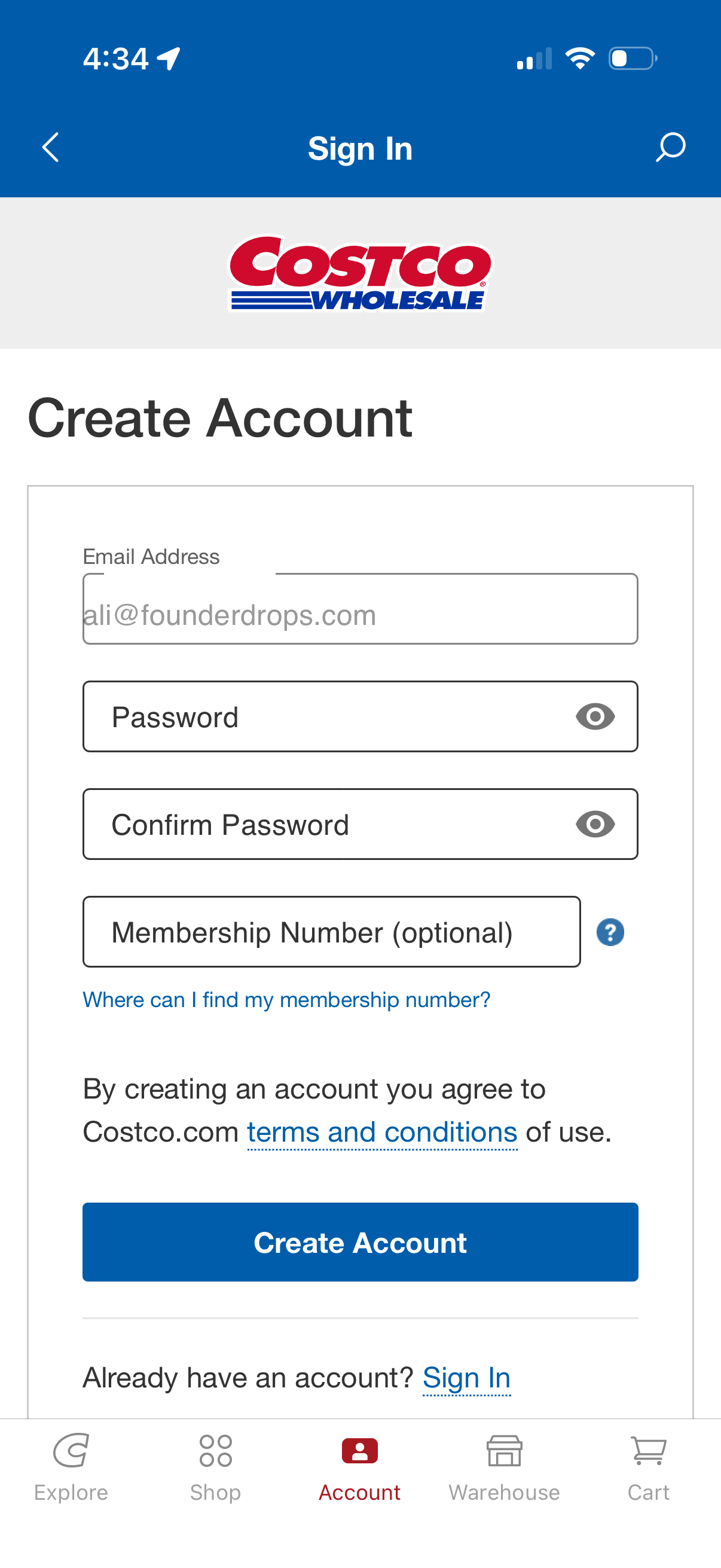Open search with magnifying glass icon

[671, 148]
